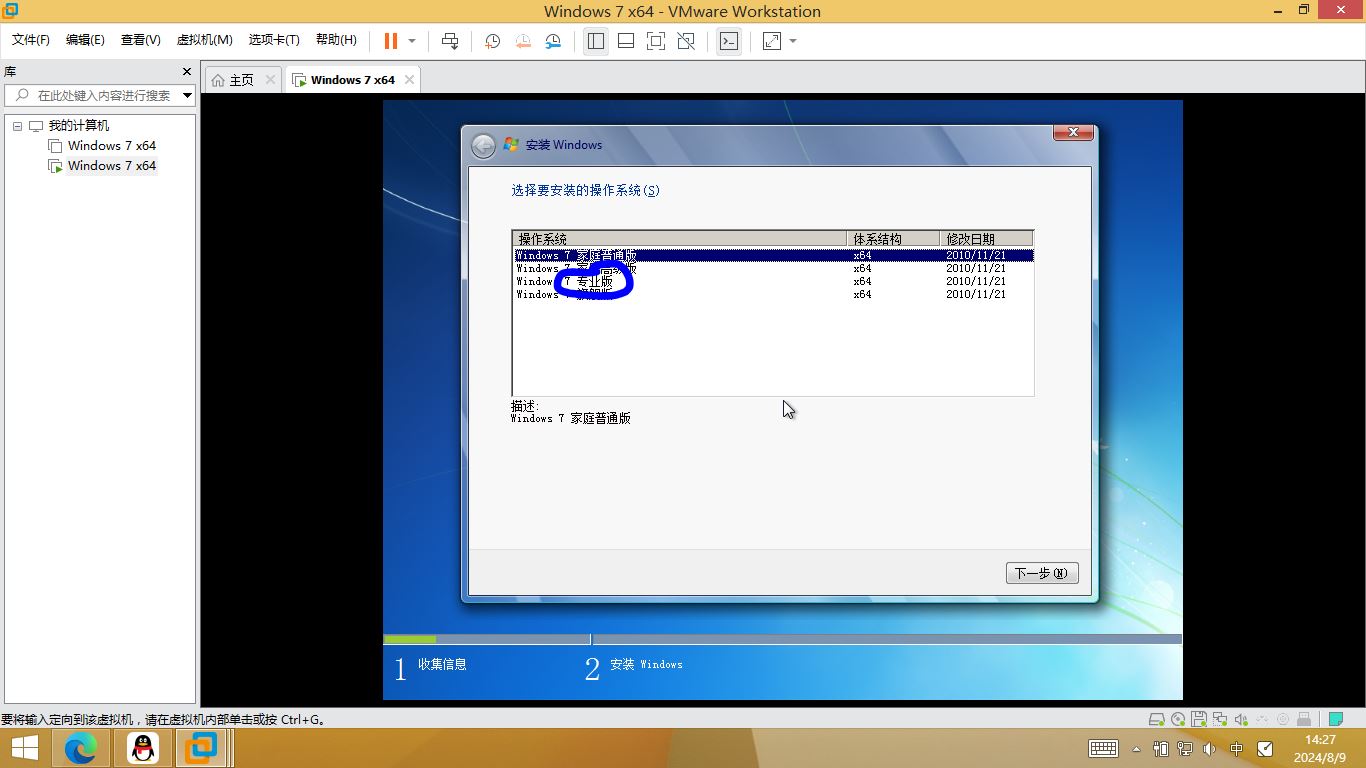Click the CD/DVD drive status bar icon
This screenshot has width=1366, height=768.
pos(1178,719)
